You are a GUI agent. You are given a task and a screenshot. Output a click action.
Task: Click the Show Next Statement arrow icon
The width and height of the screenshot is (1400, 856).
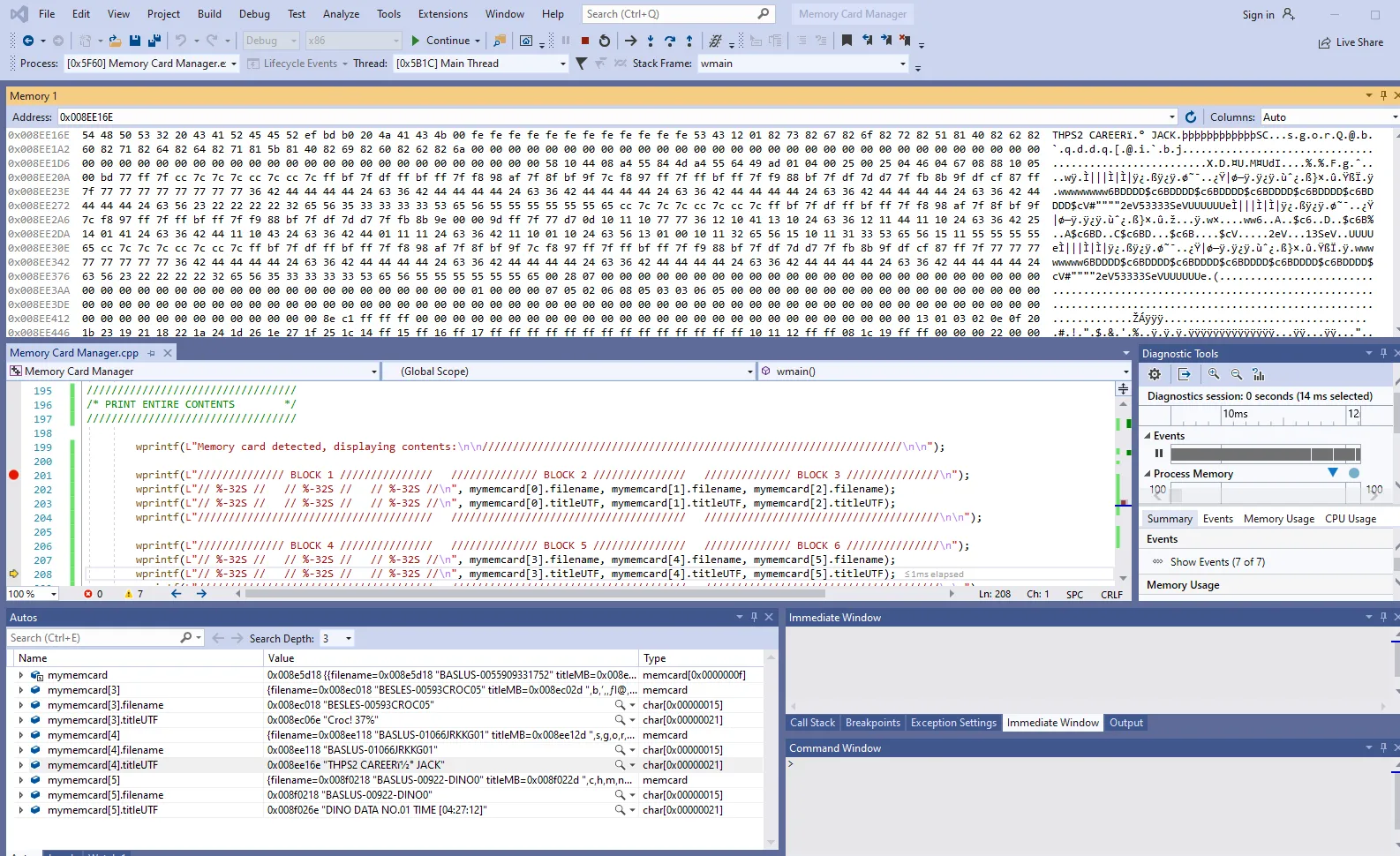630,41
